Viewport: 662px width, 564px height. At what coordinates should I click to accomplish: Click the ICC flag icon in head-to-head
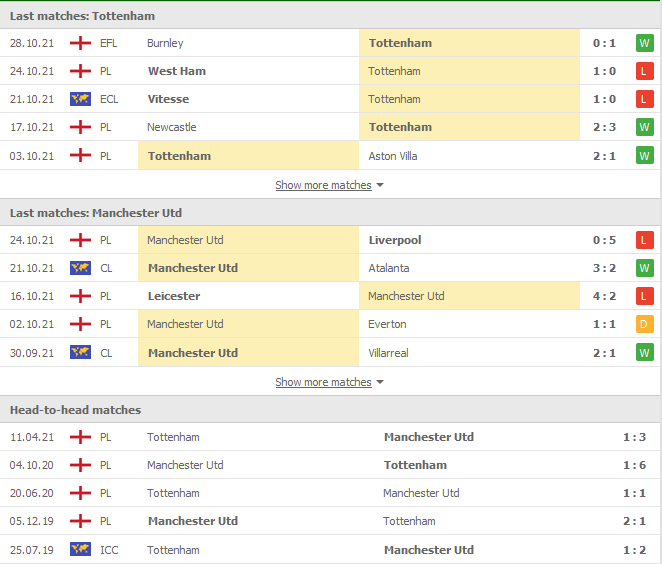[80, 549]
